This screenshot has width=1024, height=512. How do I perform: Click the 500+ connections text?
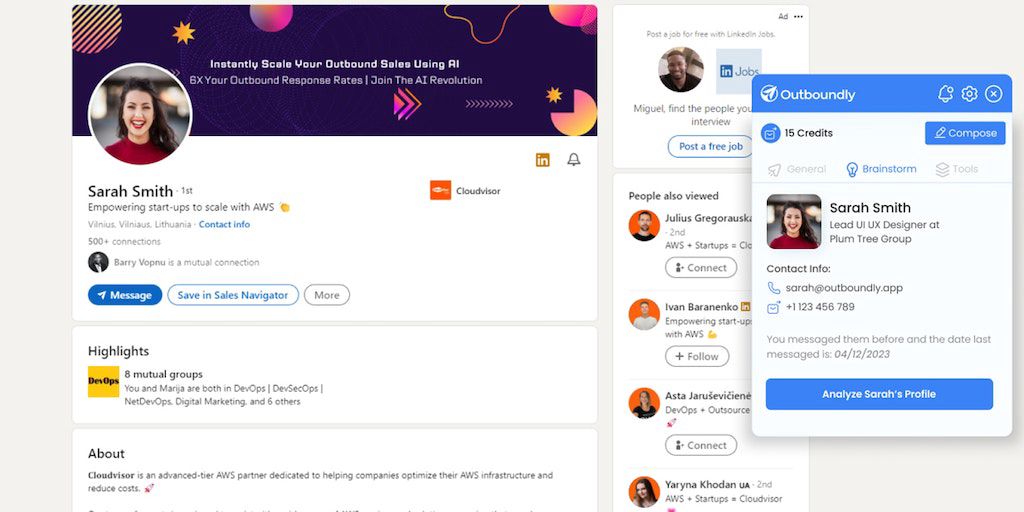click(x=124, y=242)
